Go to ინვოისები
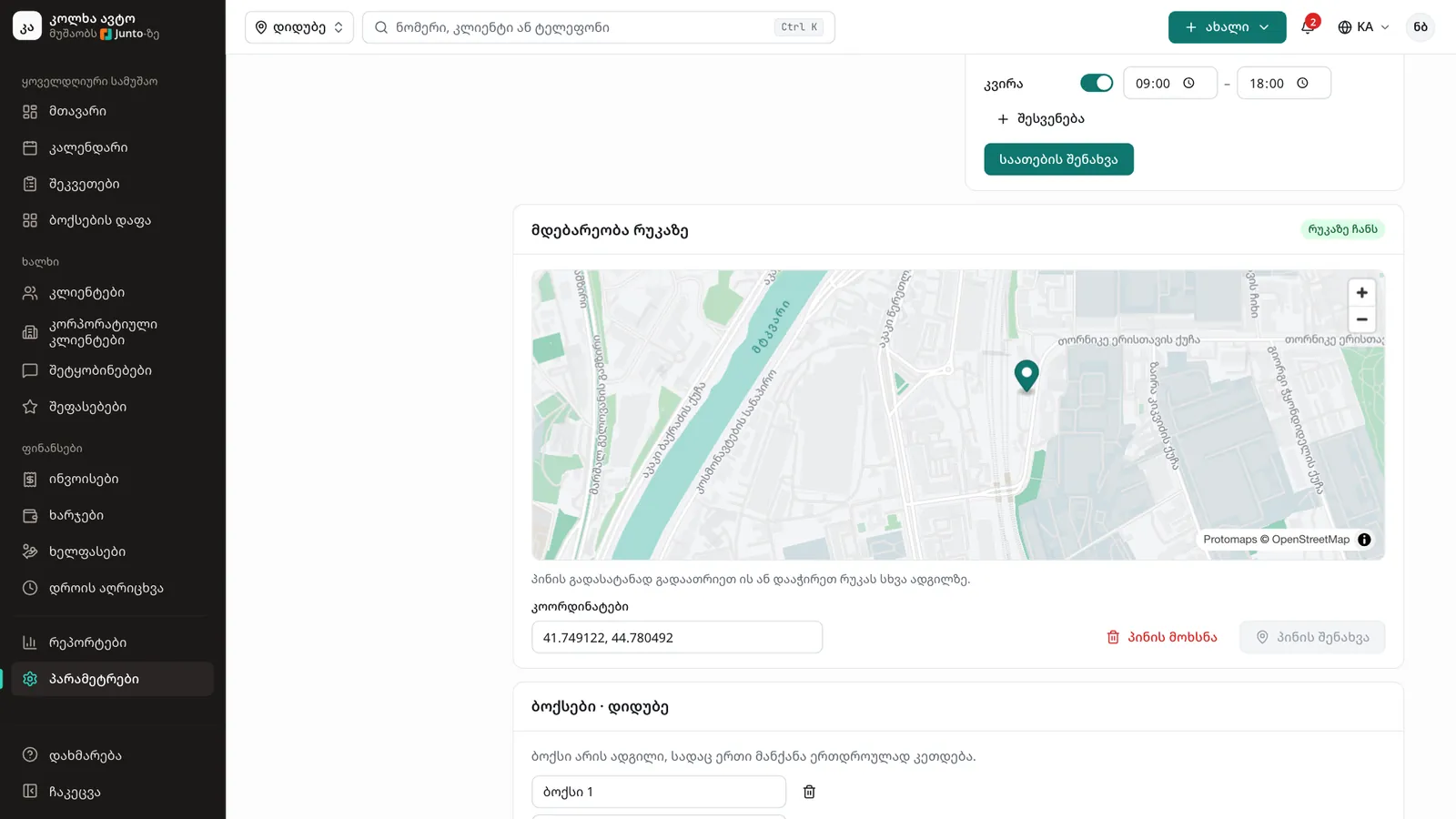This screenshot has height=819, width=1456. click(x=113, y=480)
